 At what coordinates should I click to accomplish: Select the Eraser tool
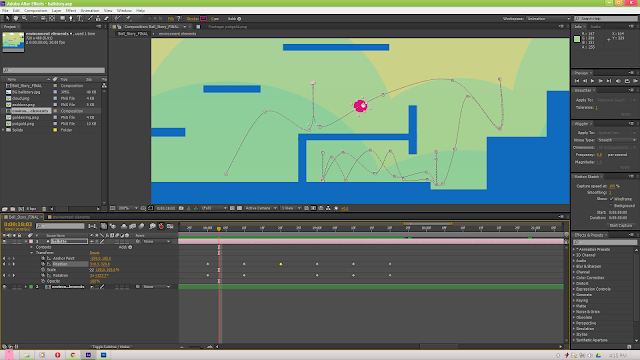tap(107, 18)
